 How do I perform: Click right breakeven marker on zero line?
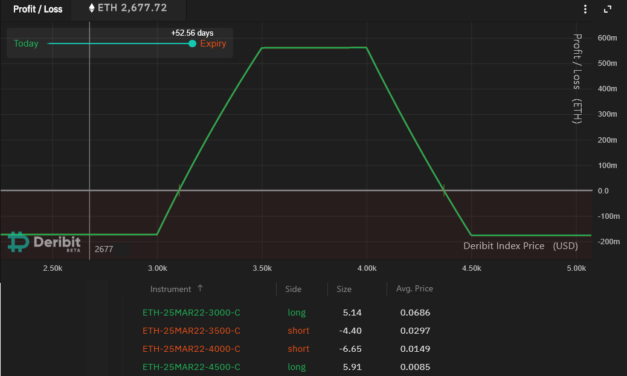point(444,190)
